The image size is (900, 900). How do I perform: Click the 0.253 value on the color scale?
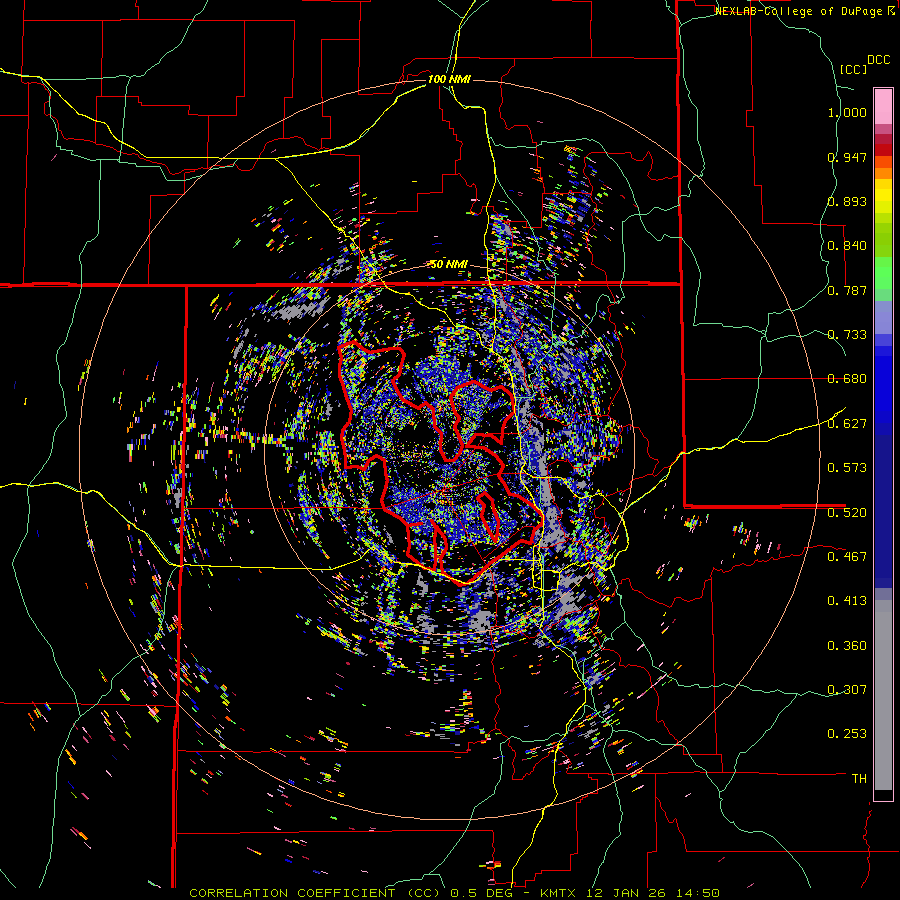(x=847, y=734)
